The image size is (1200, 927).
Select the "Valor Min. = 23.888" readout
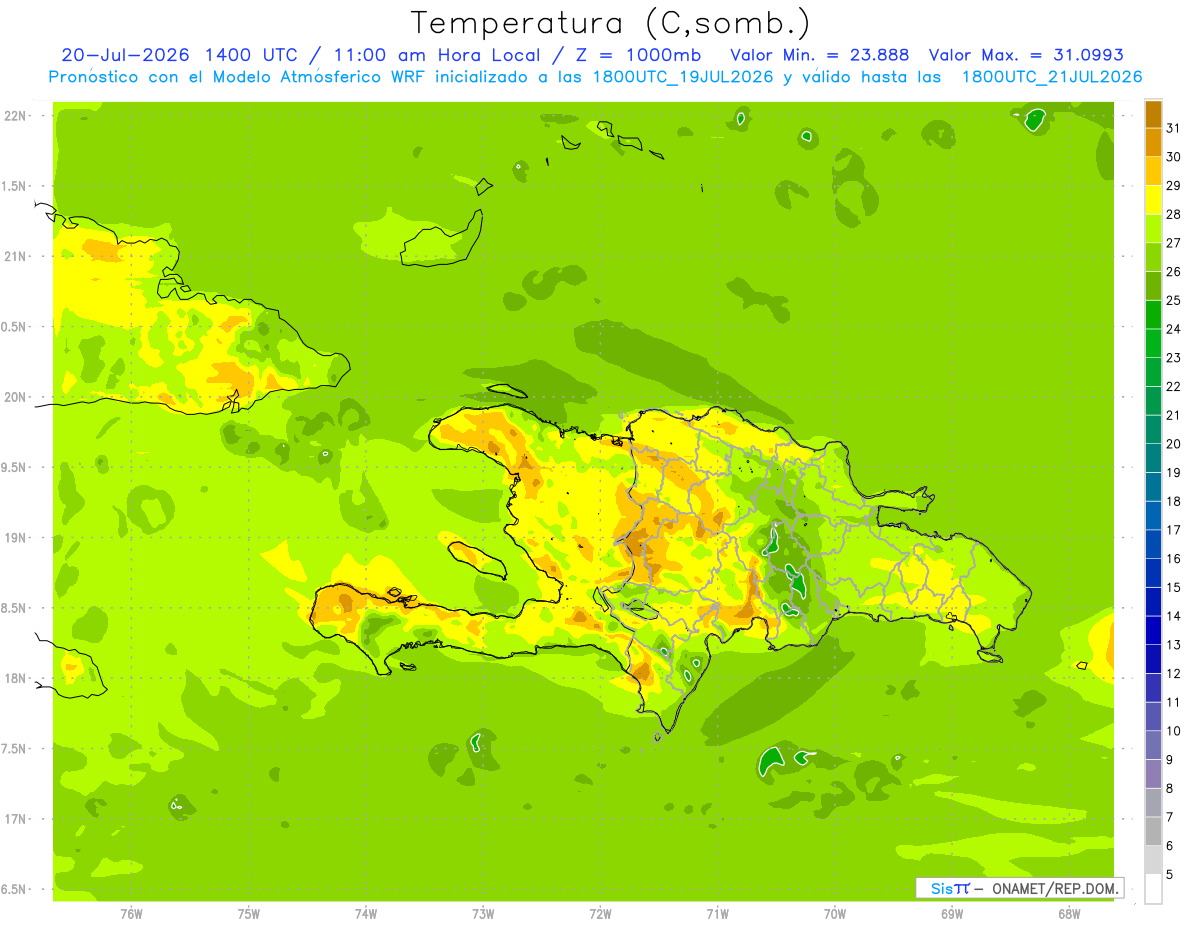click(x=820, y=55)
